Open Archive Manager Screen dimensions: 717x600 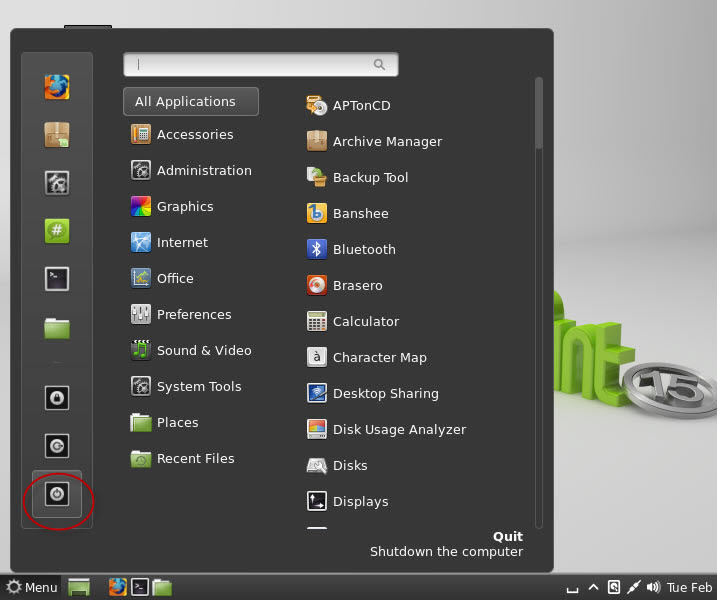pyautogui.click(x=374, y=141)
